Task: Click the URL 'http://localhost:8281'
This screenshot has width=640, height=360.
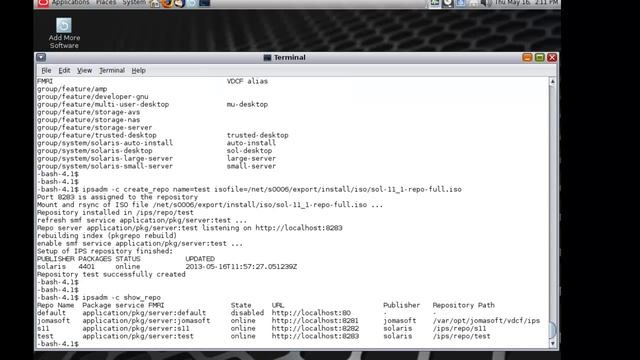Action: click(x=315, y=321)
